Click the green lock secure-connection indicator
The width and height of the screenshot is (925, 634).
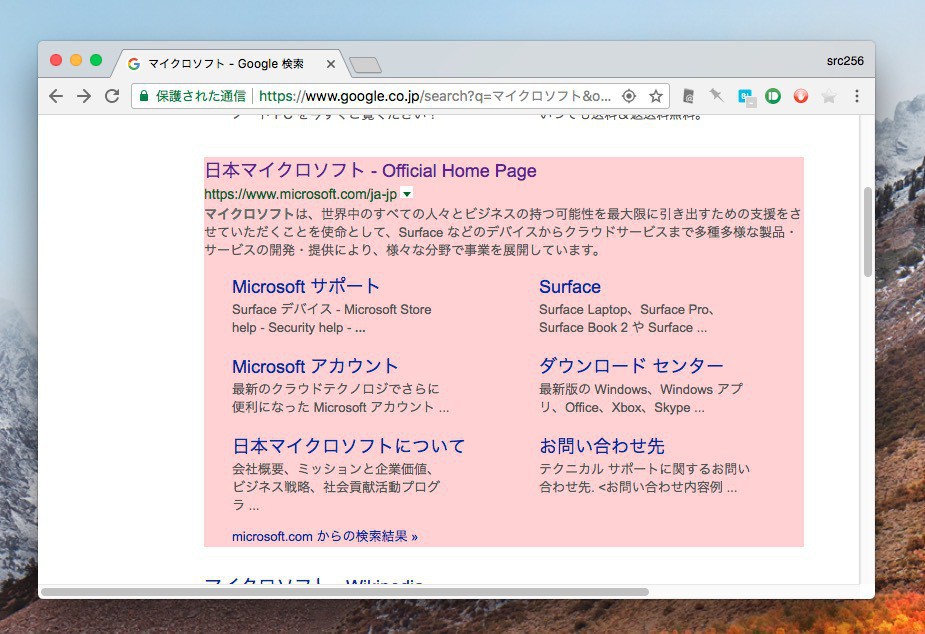click(x=144, y=96)
